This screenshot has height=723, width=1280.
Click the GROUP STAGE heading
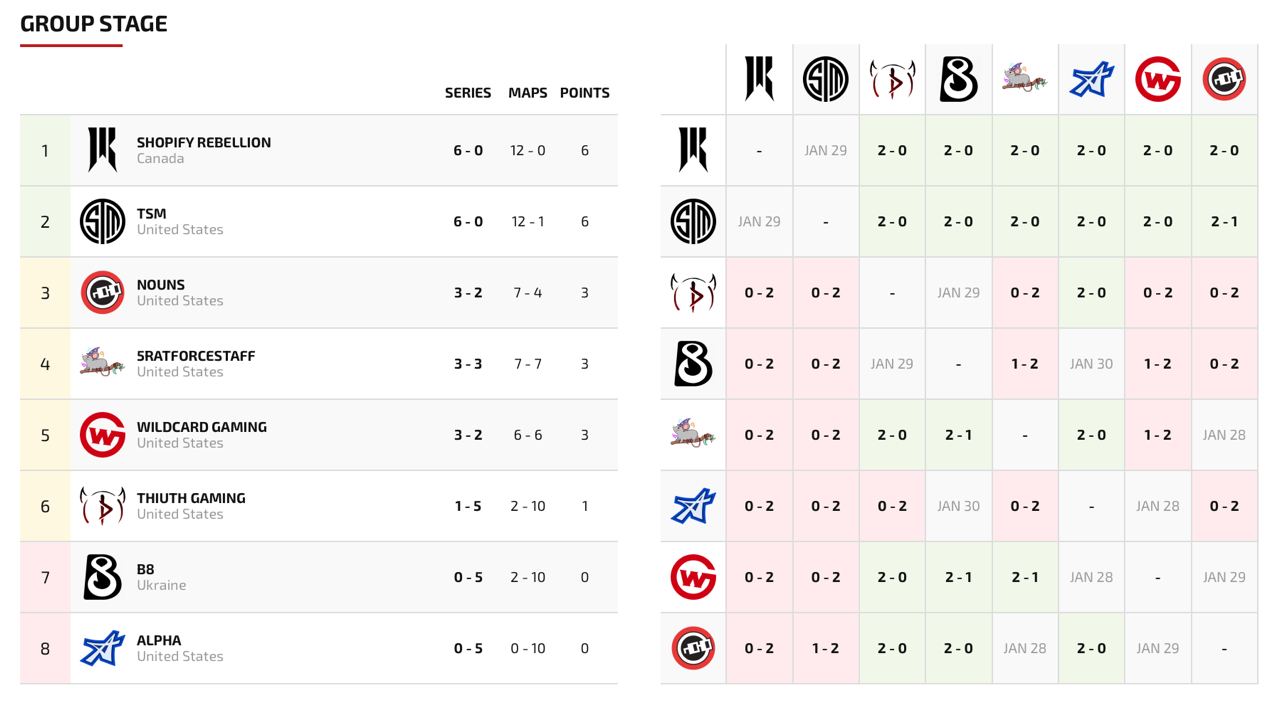coord(94,24)
